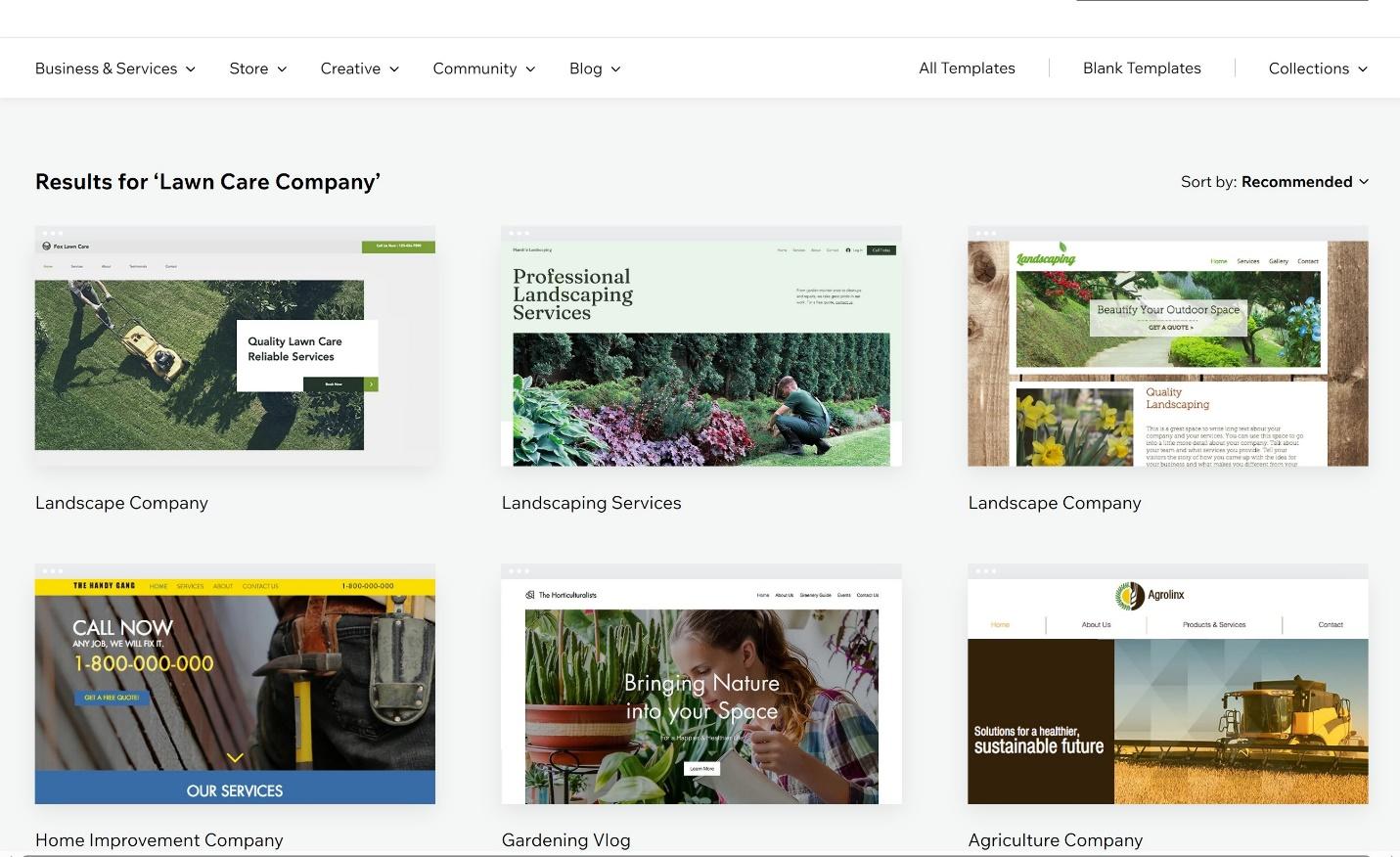Switch to All Templates
The width and height of the screenshot is (1400, 857).
[x=967, y=68]
